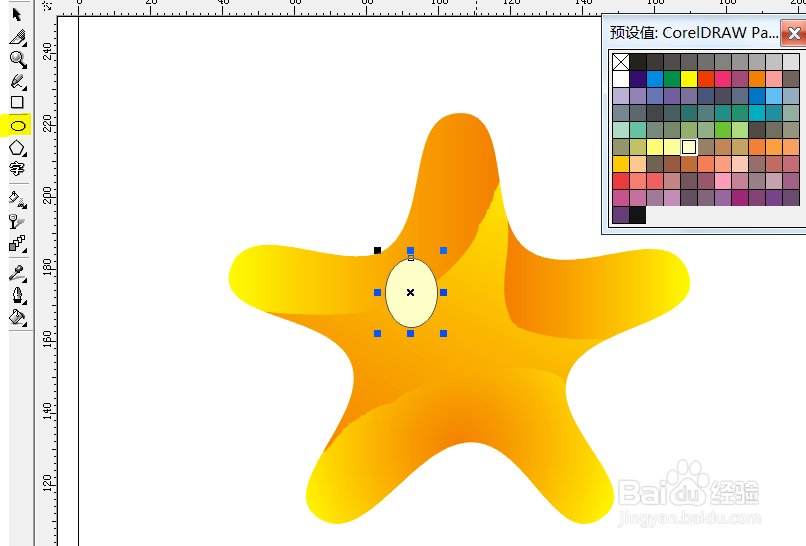Click the black top-left selection handle
Image resolution: width=806 pixels, height=546 pixels.
377,250
